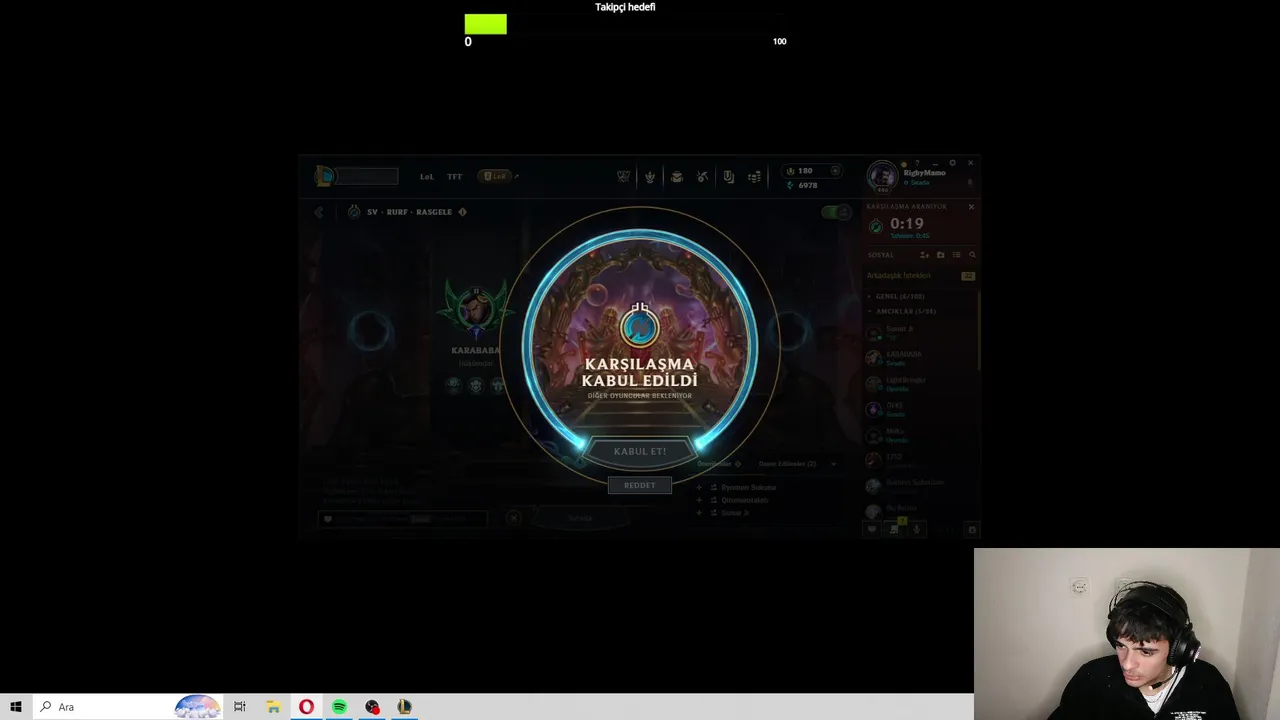Open Task View on the taskbar

(x=240, y=707)
